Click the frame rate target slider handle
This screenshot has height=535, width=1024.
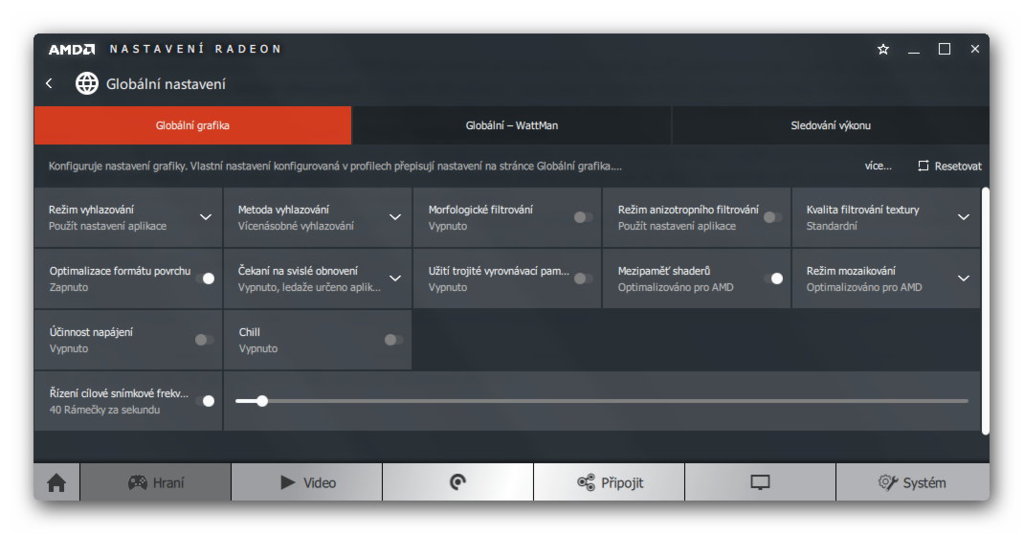click(262, 401)
